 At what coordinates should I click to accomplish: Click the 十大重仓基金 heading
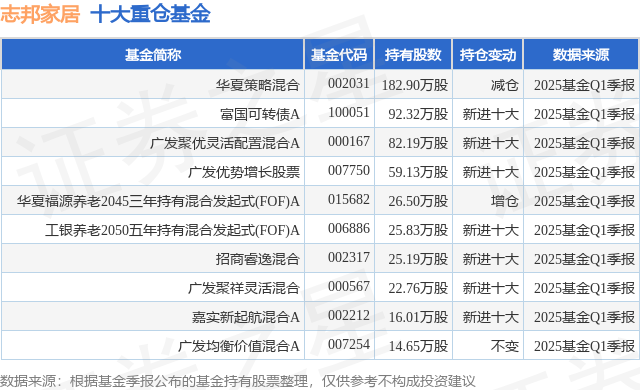click(150, 14)
